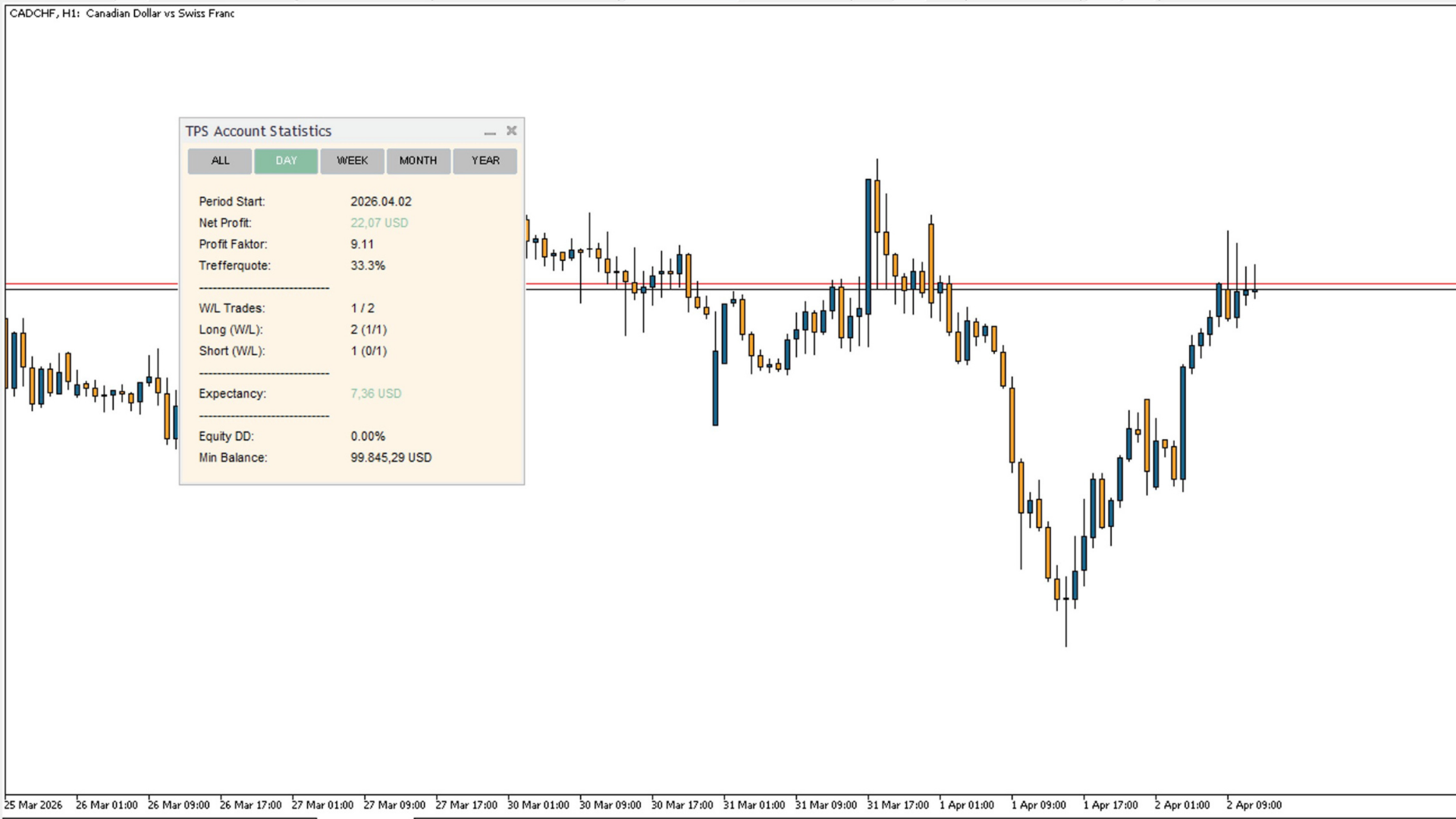Click the Trefferquote value 33.3%
Image resolution: width=1456 pixels, height=819 pixels.
coord(368,265)
